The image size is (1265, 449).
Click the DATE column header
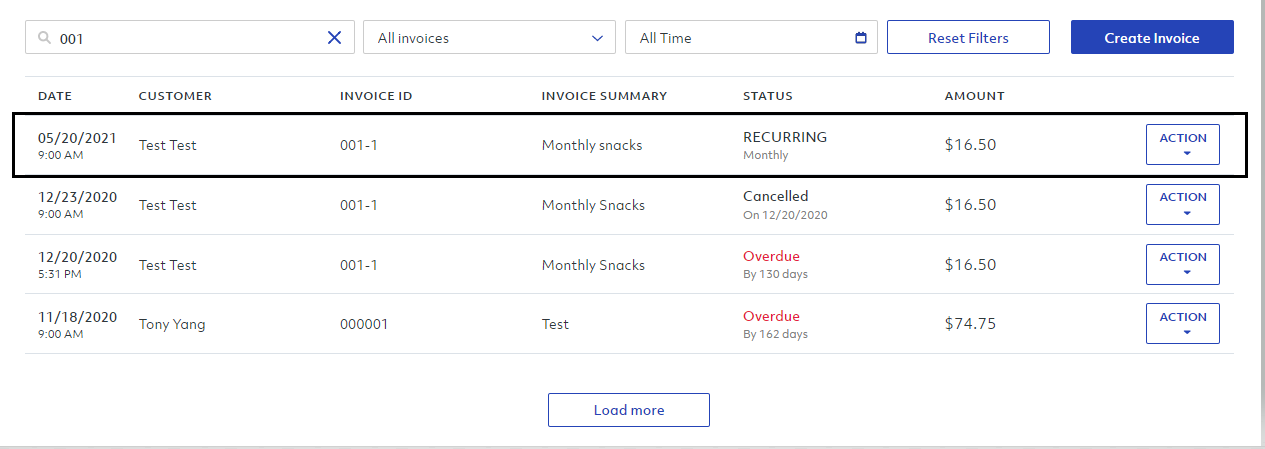coord(55,96)
